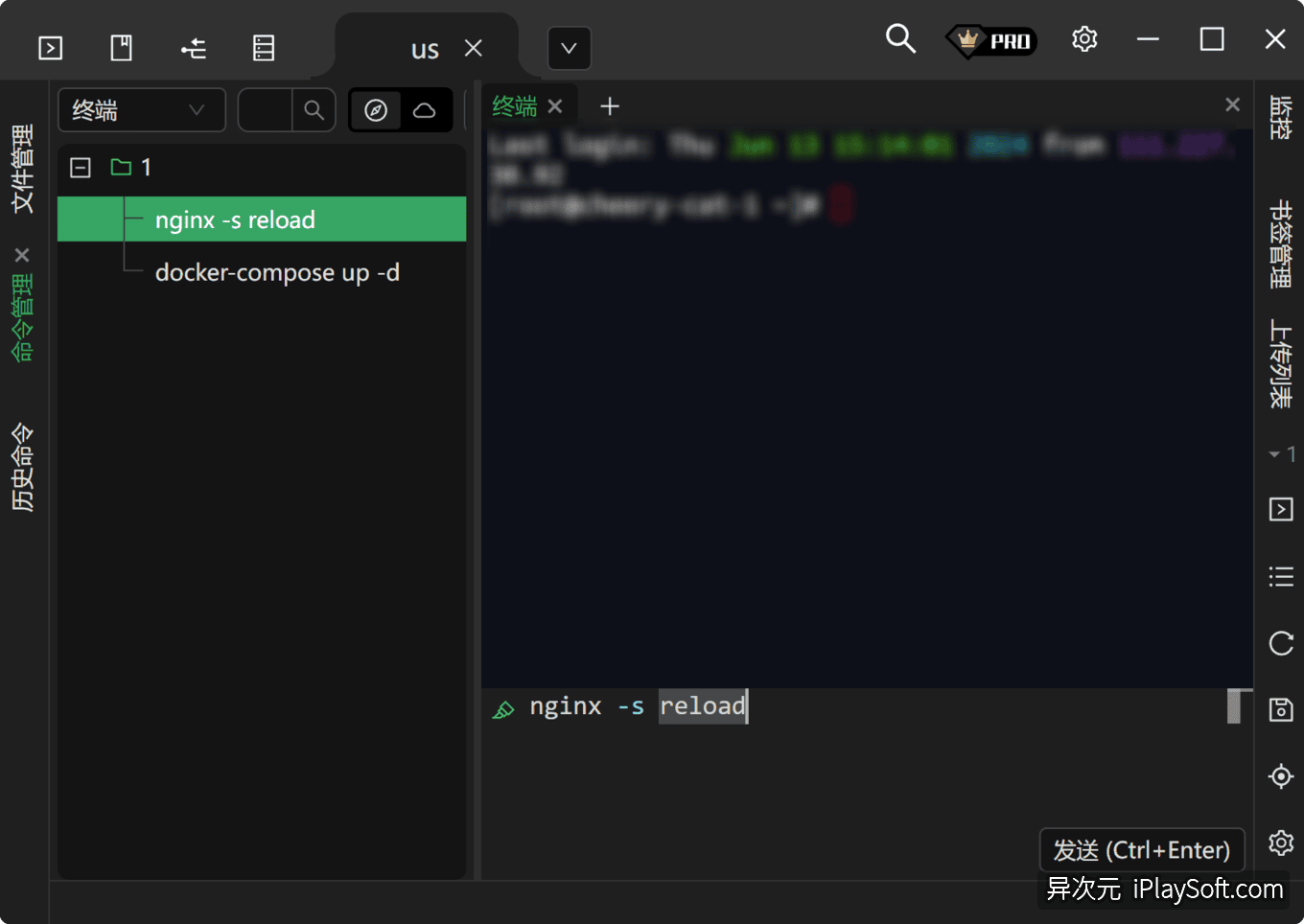Screen dimensions: 1304x924
Task: Click the file/notes icon in the top toolbar
Action: (121, 46)
